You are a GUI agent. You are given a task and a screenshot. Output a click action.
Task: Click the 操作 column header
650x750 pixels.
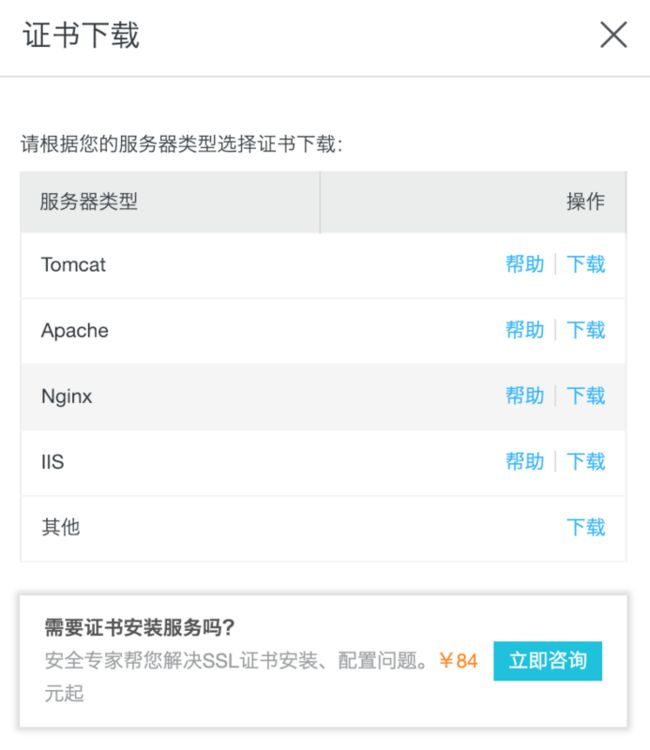click(586, 201)
